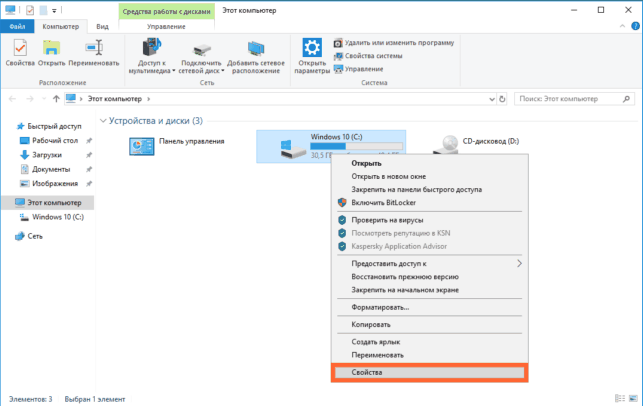
Task: Select Windows 10 (C:) in sidebar
Action: (52, 217)
